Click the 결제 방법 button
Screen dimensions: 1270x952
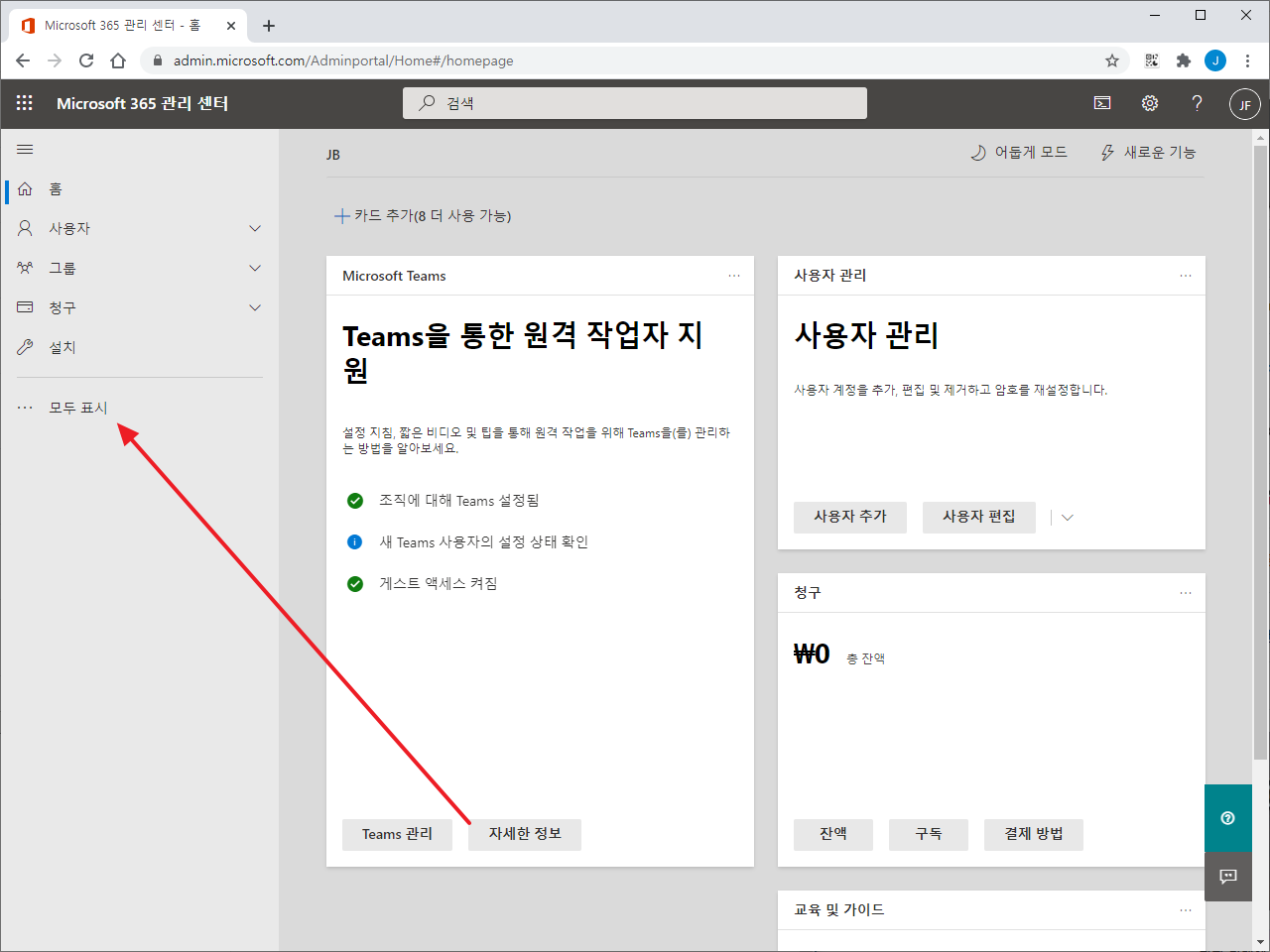[x=1034, y=835]
